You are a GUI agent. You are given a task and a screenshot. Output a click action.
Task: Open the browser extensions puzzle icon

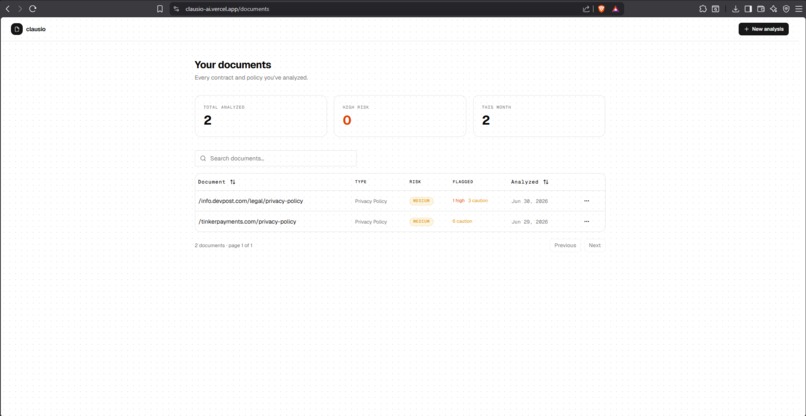[703, 9]
